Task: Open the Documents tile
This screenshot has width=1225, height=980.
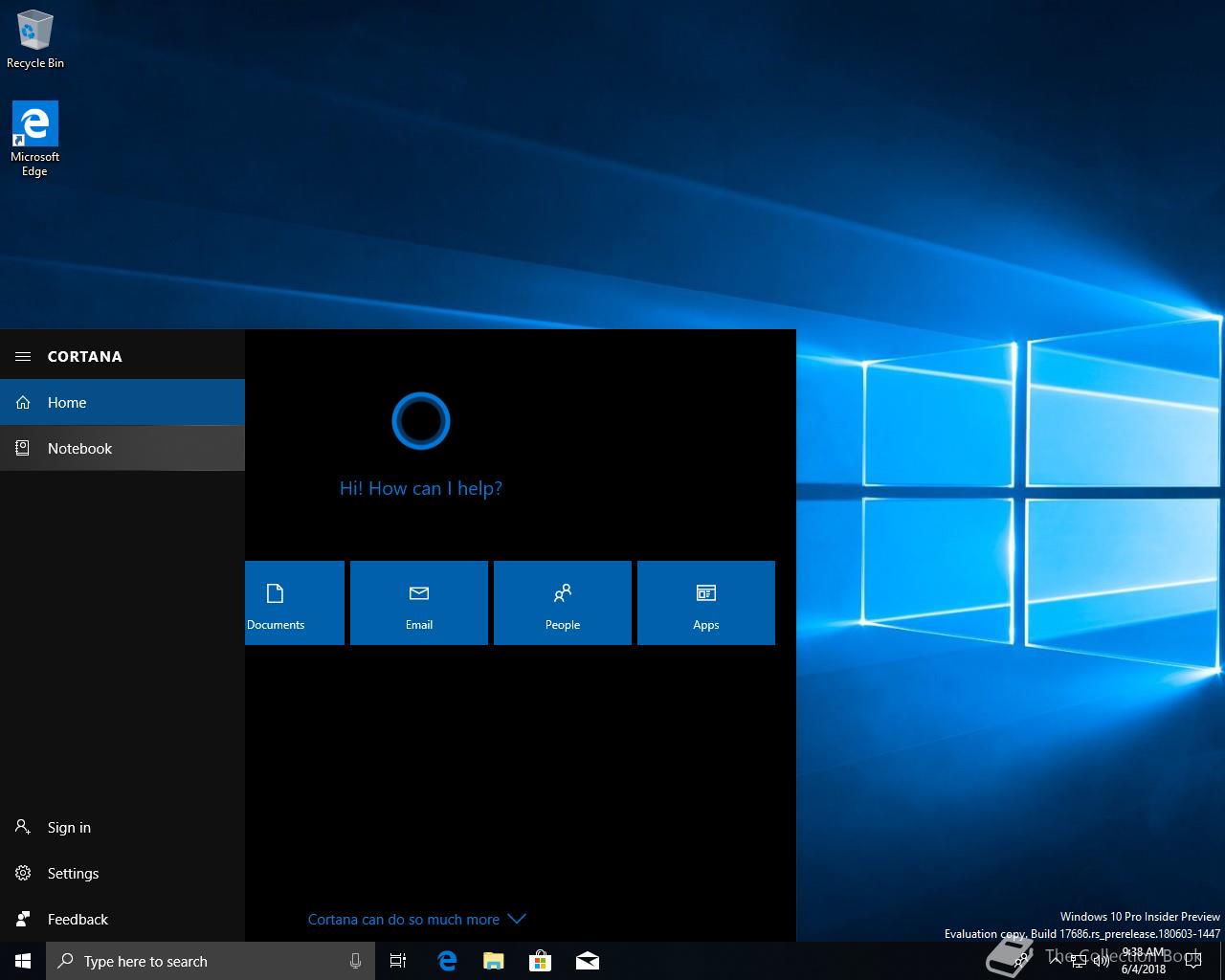Action: (295, 603)
